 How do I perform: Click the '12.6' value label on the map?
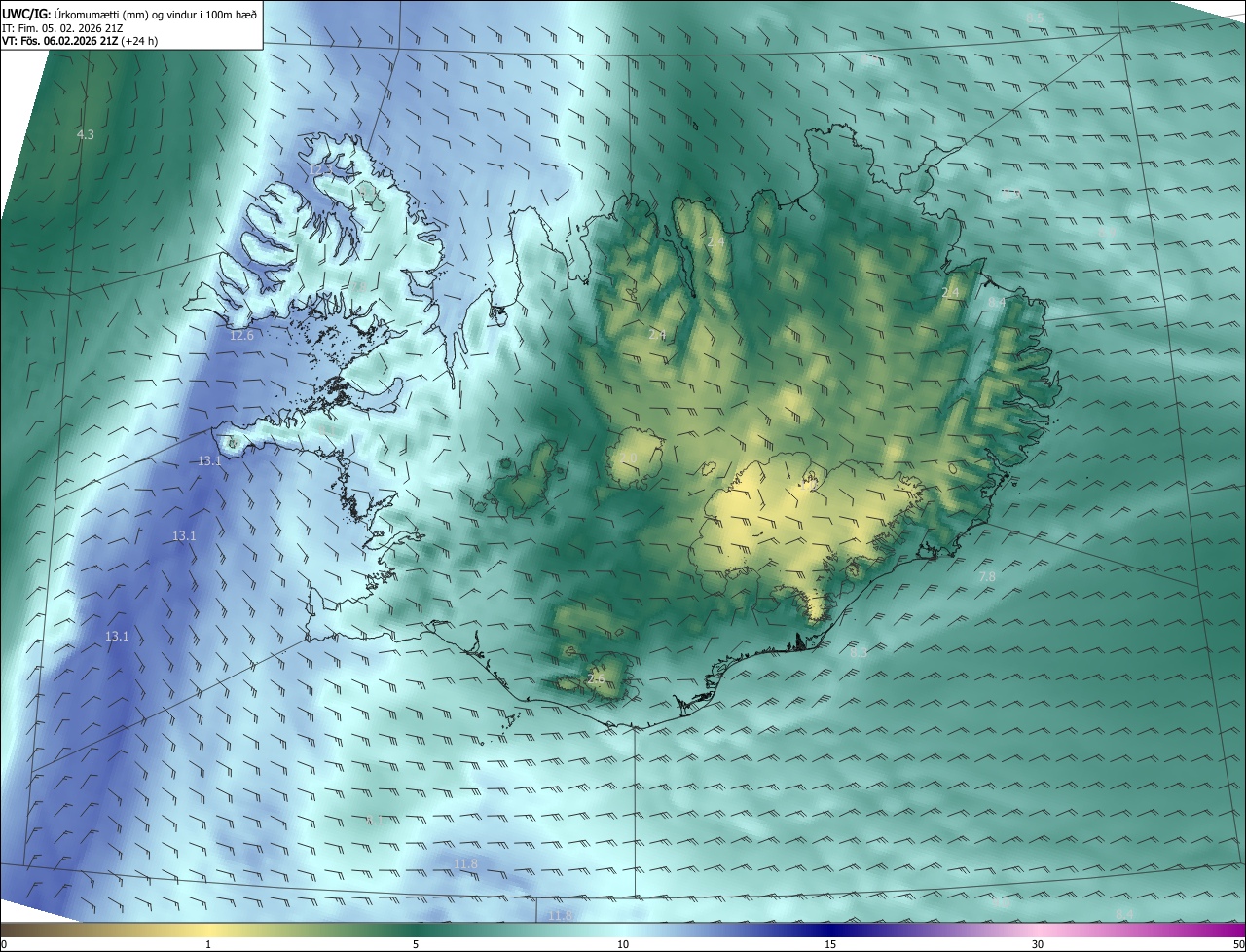(241, 336)
